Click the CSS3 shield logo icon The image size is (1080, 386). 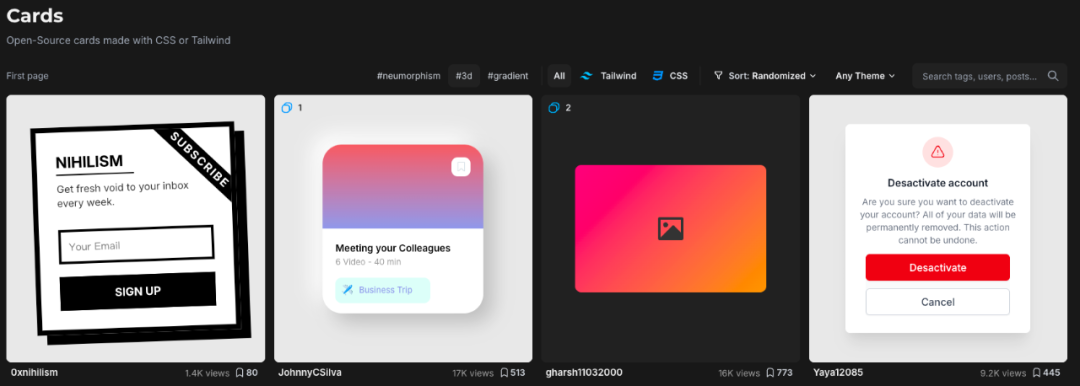658,76
